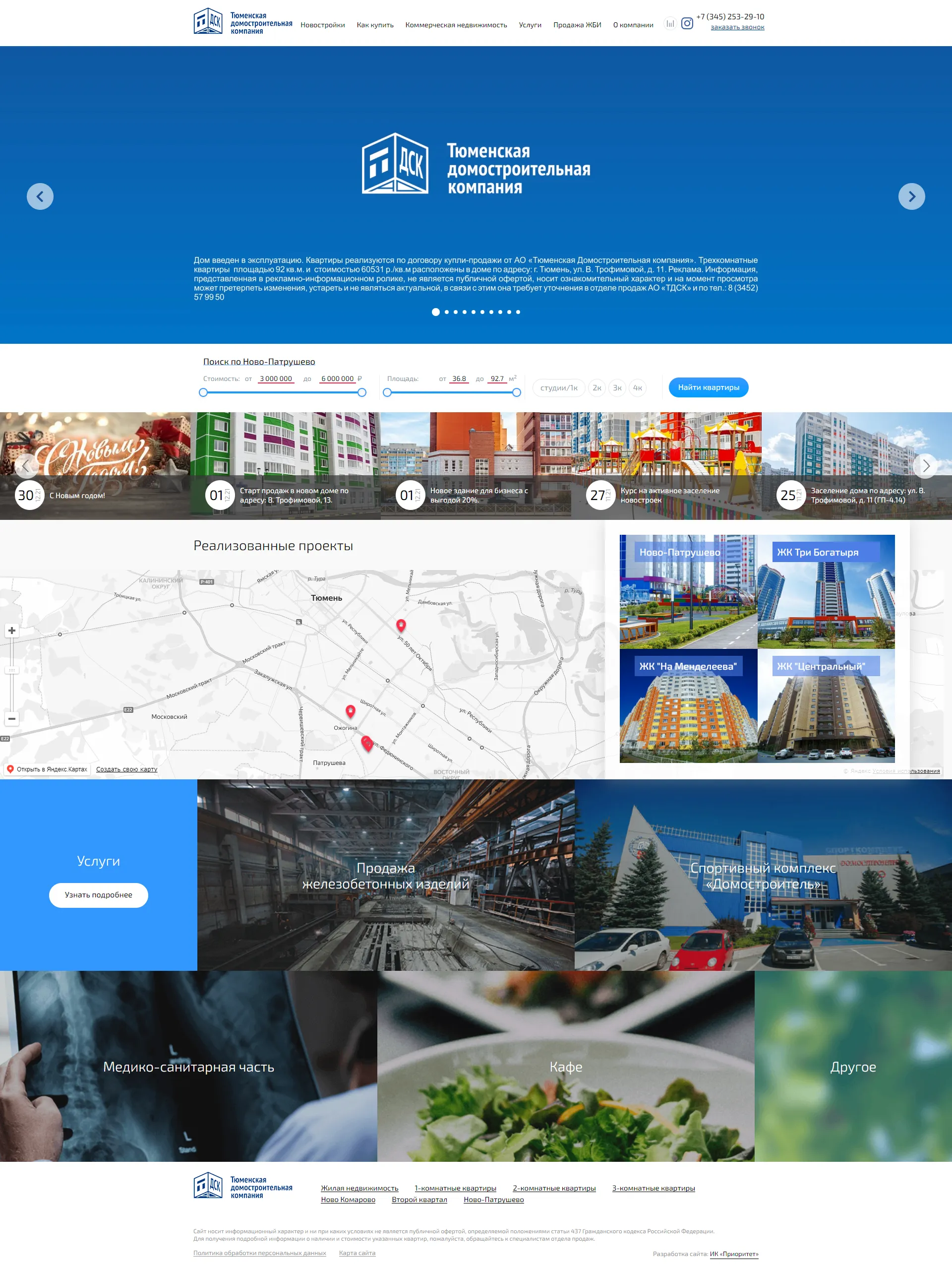The width and height of the screenshot is (952, 1265).
Task: Show previous news items arrow
Action: coord(26,465)
